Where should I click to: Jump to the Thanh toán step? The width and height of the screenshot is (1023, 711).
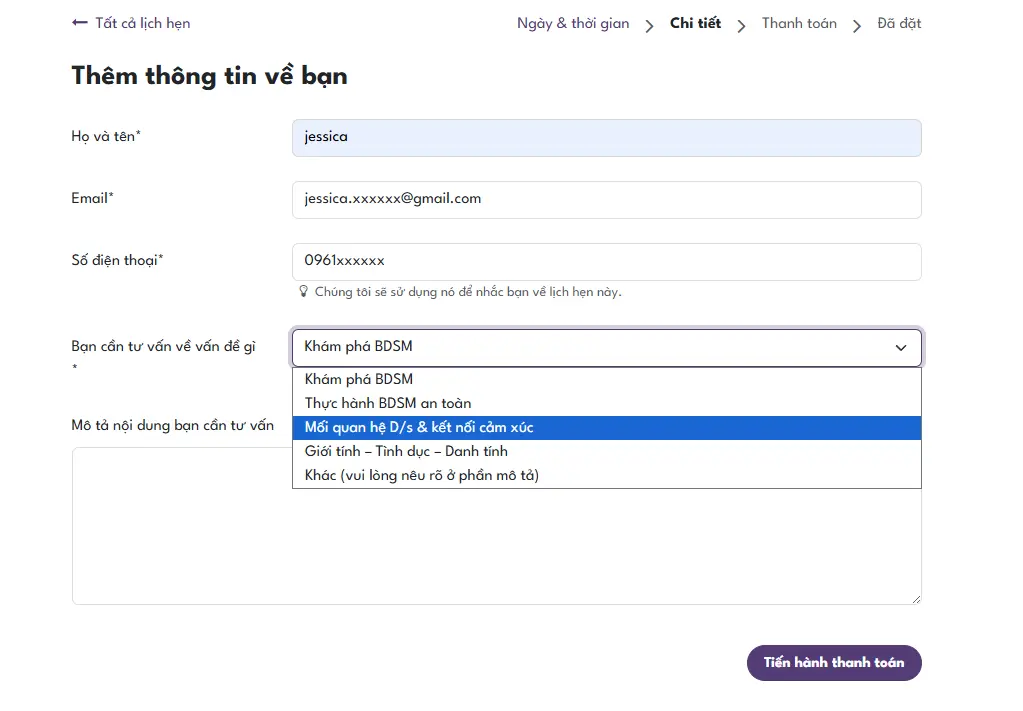[799, 23]
